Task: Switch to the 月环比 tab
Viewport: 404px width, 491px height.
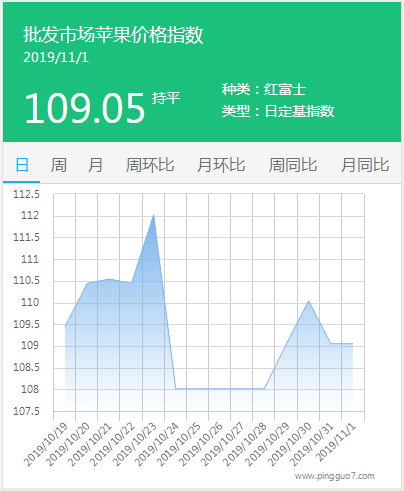Action: [221, 165]
